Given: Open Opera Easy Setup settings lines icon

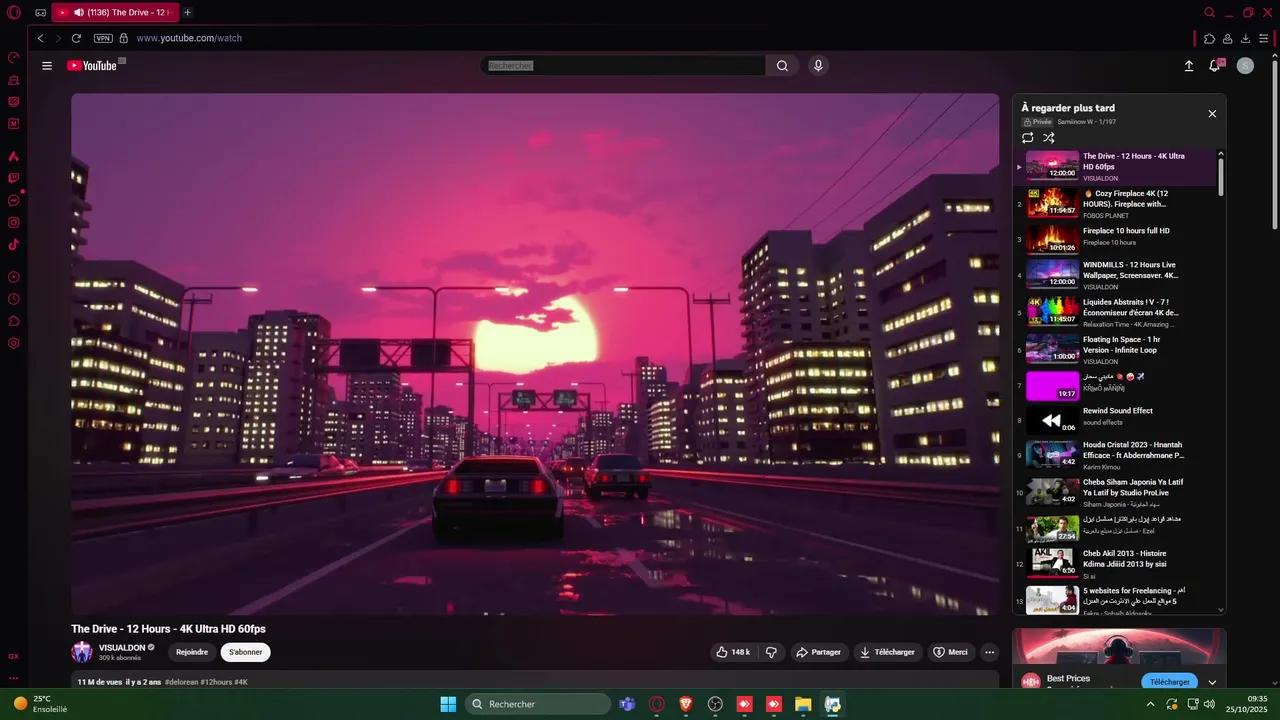Looking at the screenshot, I should click(1264, 38).
